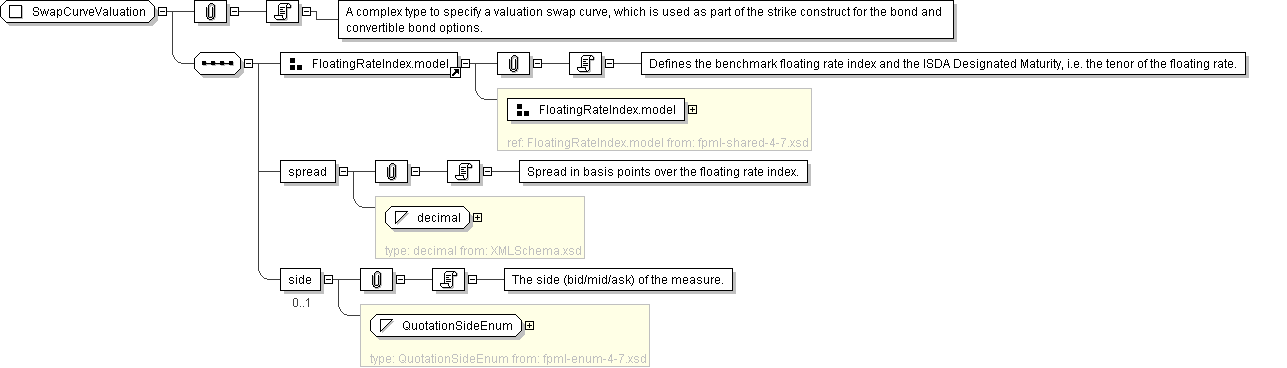Expand the QuotationSideEnum type node
The image size is (1287, 368).
tap(529, 325)
